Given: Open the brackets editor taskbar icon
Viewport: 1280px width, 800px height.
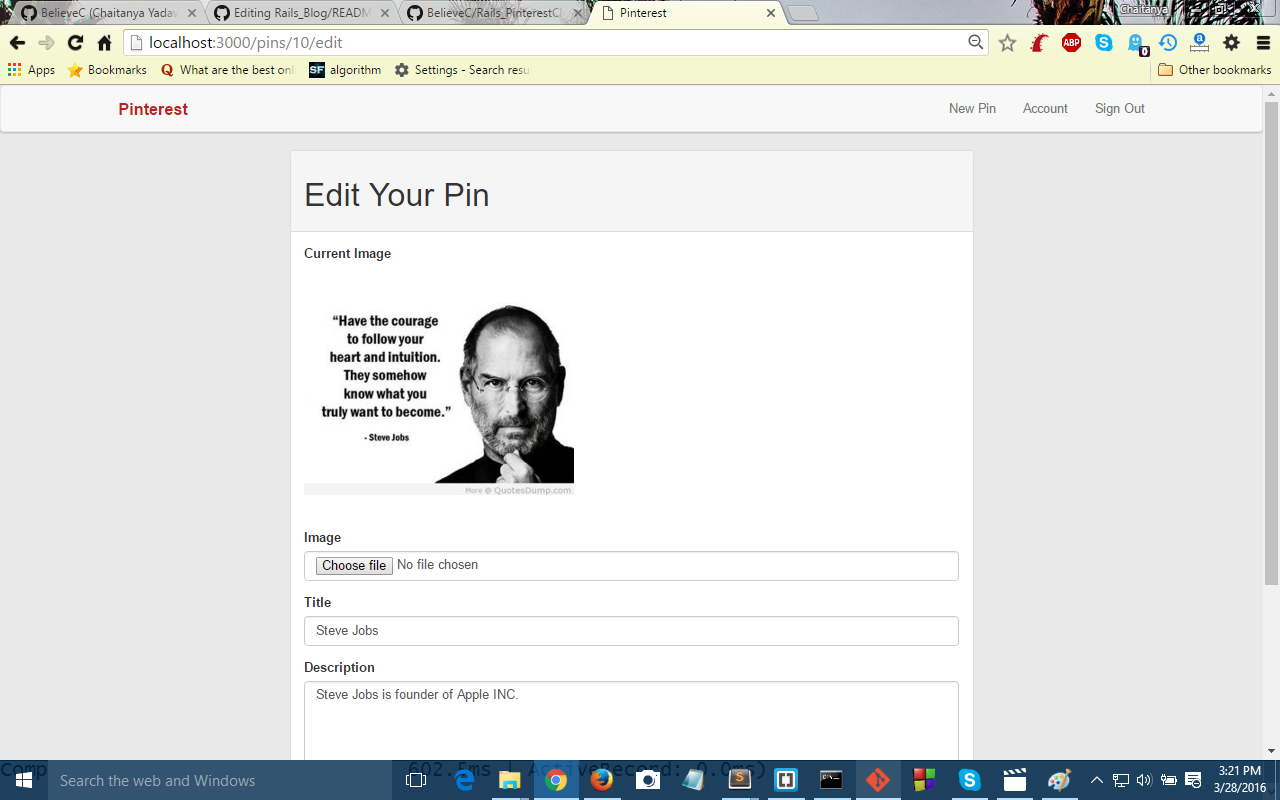Looking at the screenshot, I should pos(785,780).
